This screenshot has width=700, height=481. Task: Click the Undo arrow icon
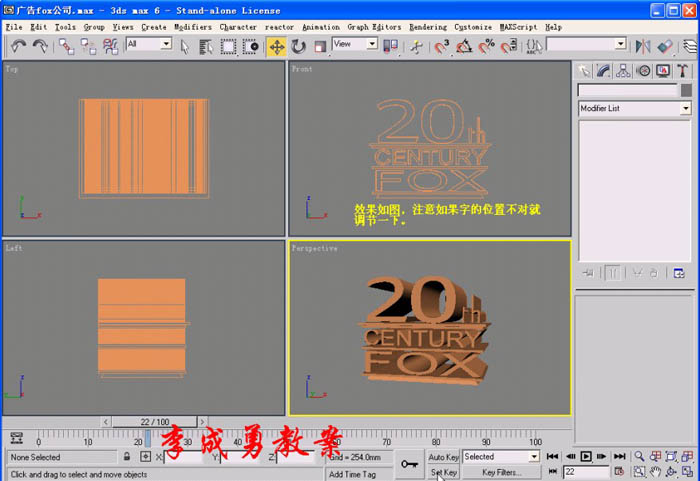point(18,46)
